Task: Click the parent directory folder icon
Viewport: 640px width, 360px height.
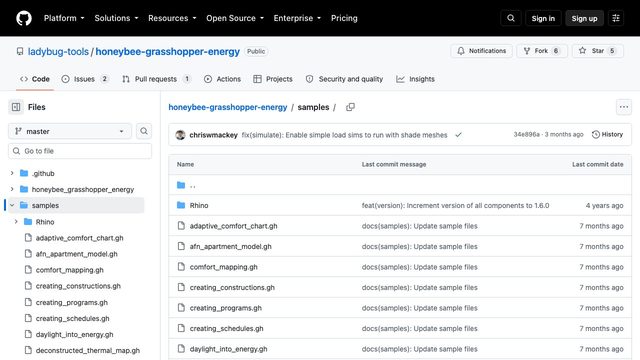Action: click(x=181, y=185)
